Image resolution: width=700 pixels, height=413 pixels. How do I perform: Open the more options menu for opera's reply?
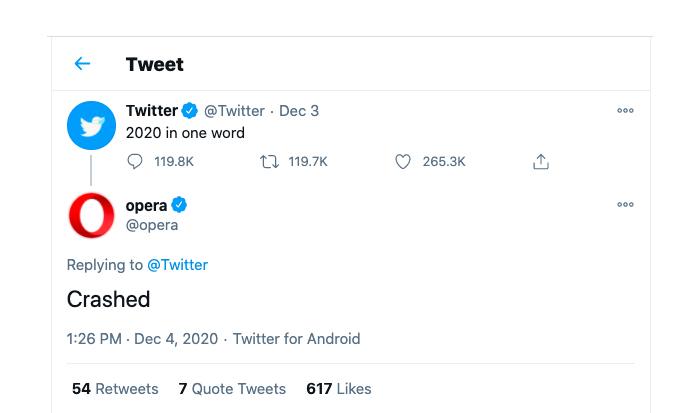(625, 204)
